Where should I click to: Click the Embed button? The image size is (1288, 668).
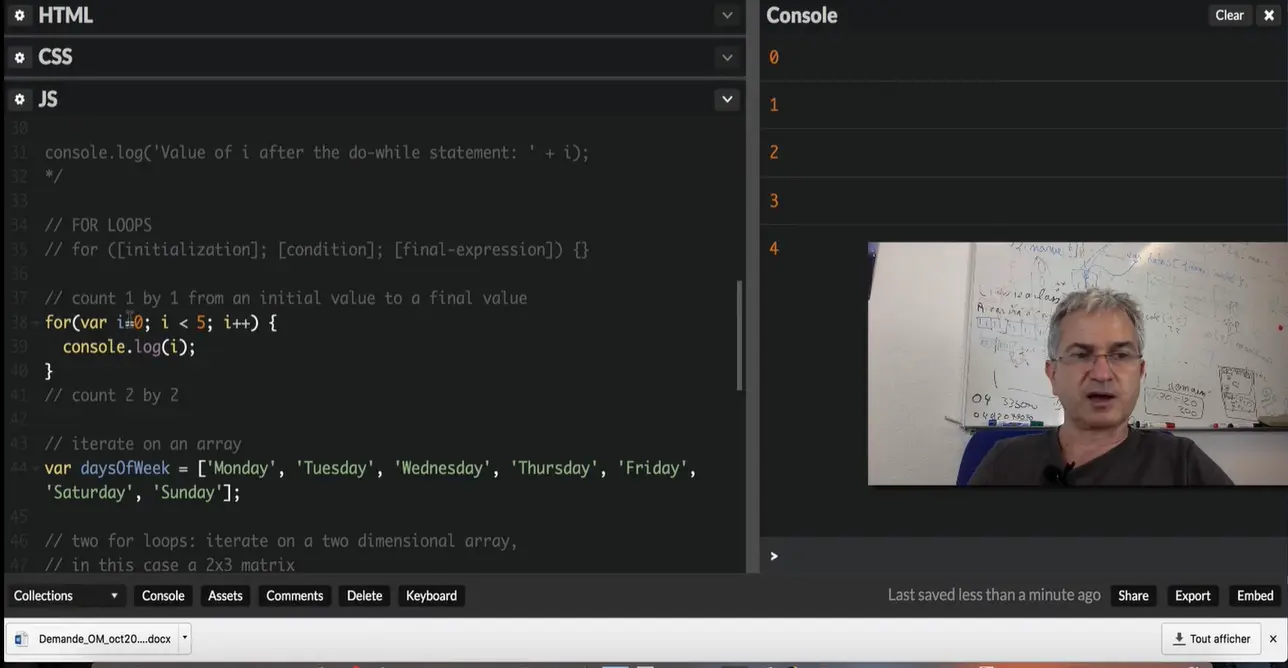[1255, 596]
